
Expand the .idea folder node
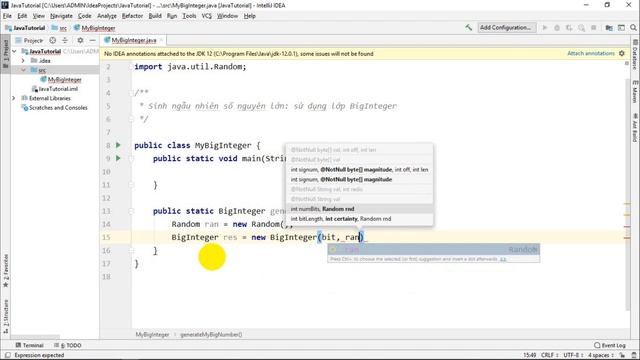[x=23, y=60]
